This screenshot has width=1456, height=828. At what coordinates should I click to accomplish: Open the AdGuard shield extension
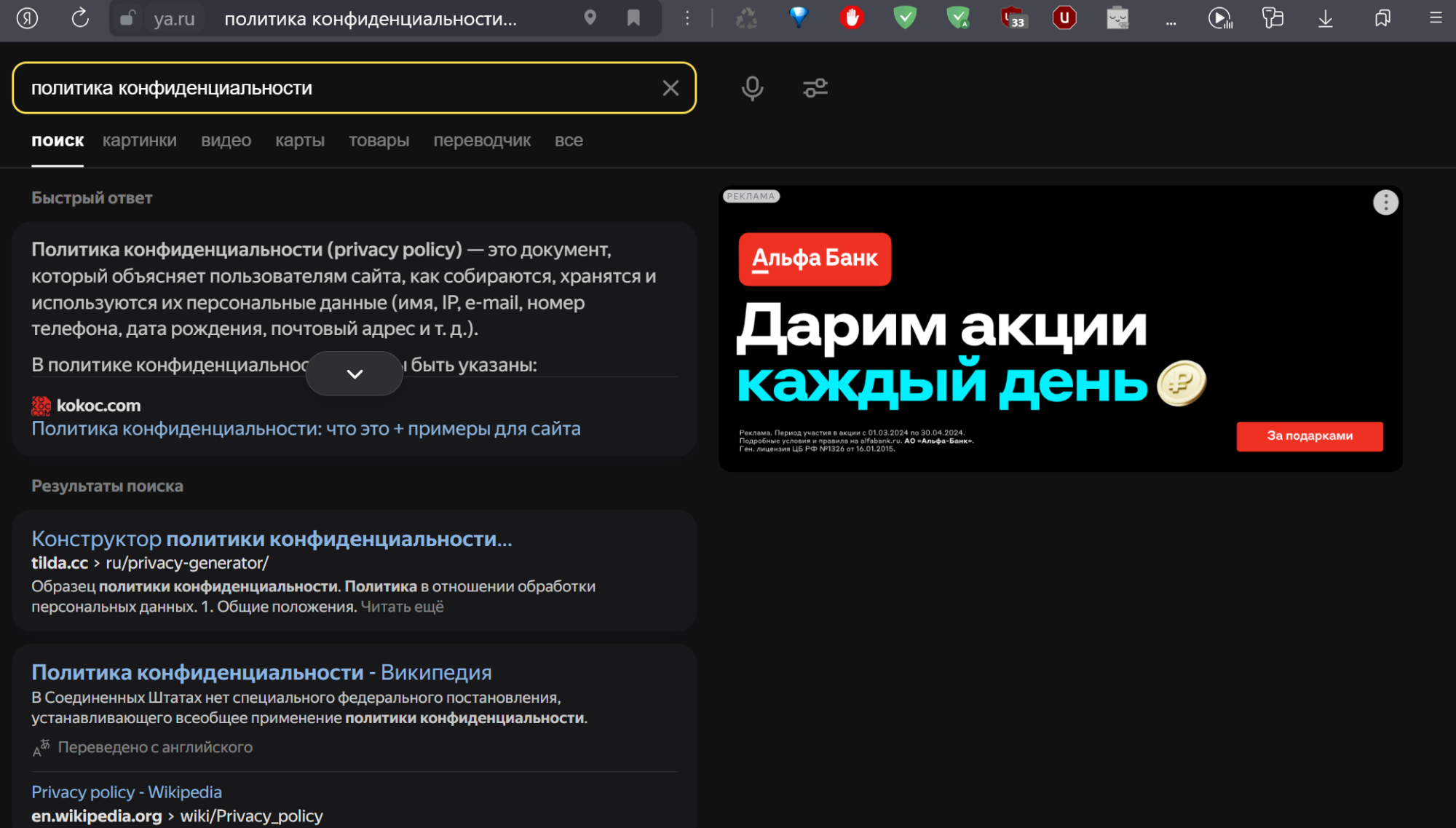coord(905,19)
